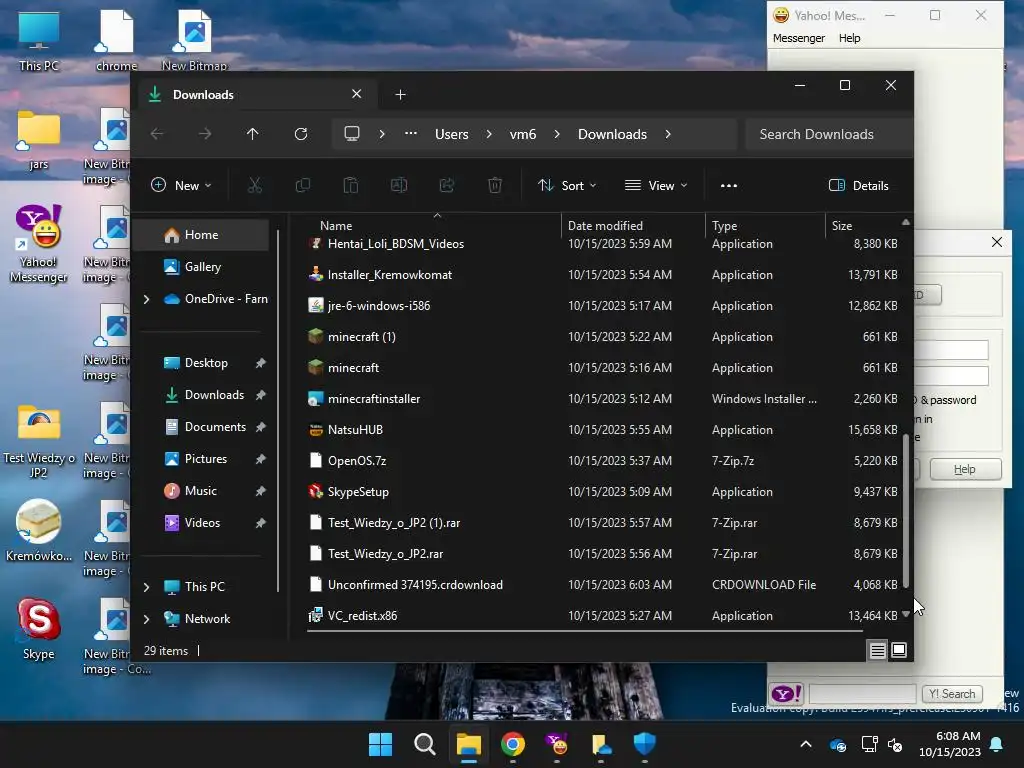1024x768 pixels.
Task: Click the Copy icon in Explorer toolbar
Action: (x=303, y=185)
